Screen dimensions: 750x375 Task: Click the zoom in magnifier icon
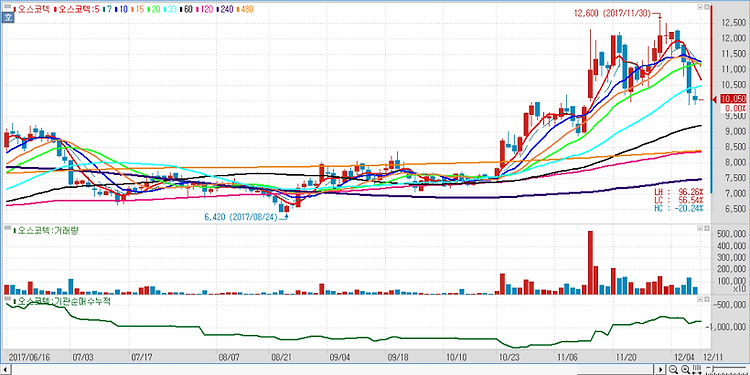coord(685,369)
